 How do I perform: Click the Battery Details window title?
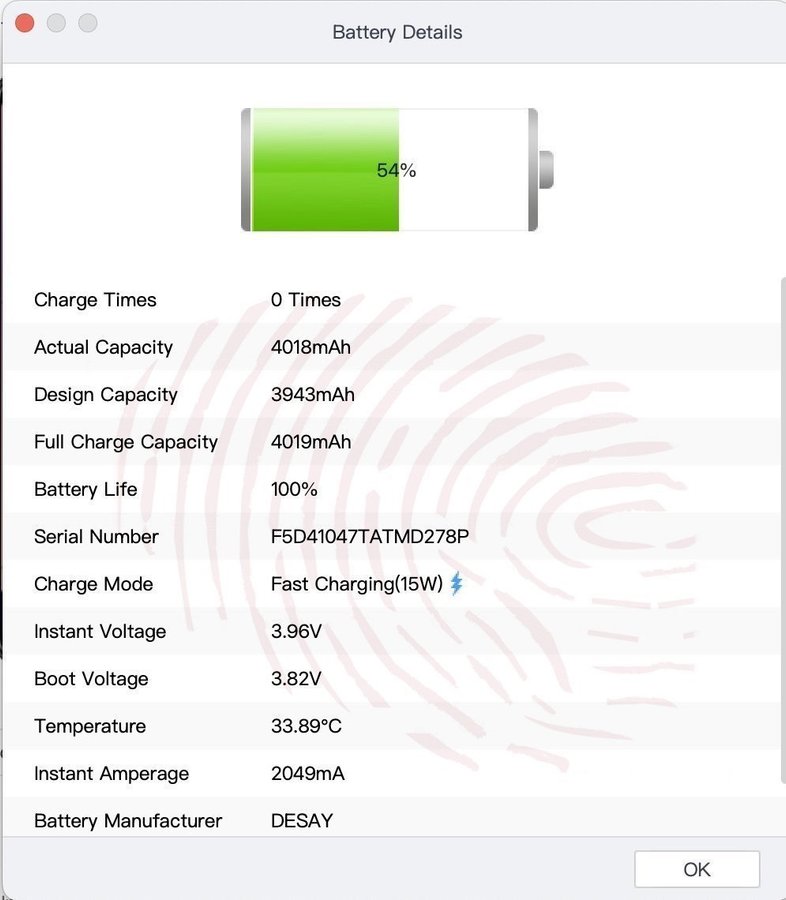397,32
